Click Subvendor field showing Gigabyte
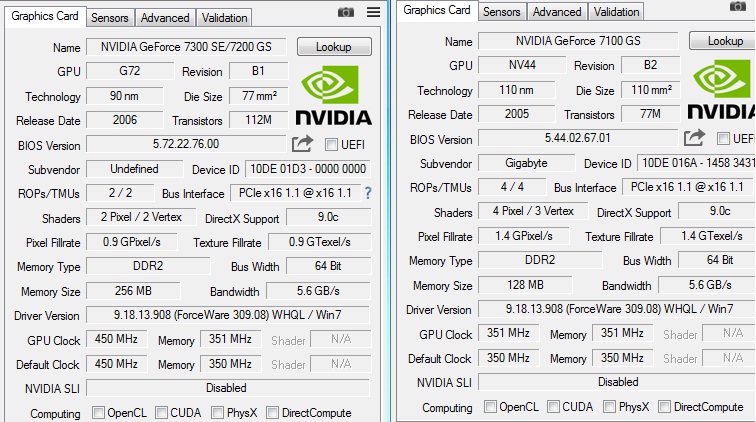This screenshot has height=422, width=756. pos(526,163)
